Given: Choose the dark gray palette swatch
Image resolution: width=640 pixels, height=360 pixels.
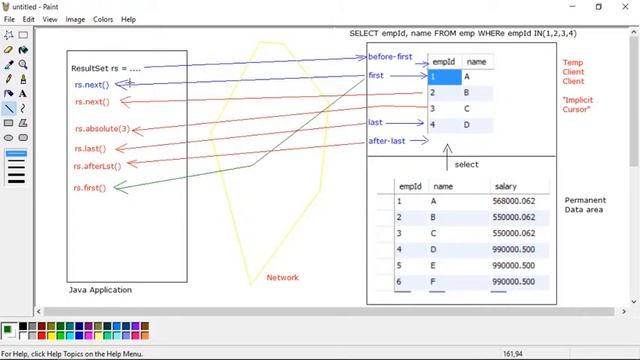Looking at the screenshot, I should pyautogui.click(x=32, y=326).
